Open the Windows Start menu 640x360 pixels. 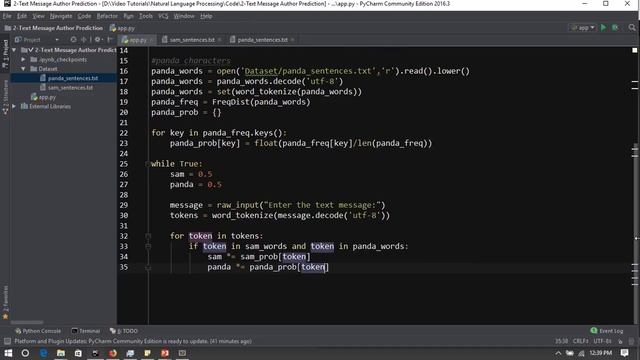click(8, 353)
